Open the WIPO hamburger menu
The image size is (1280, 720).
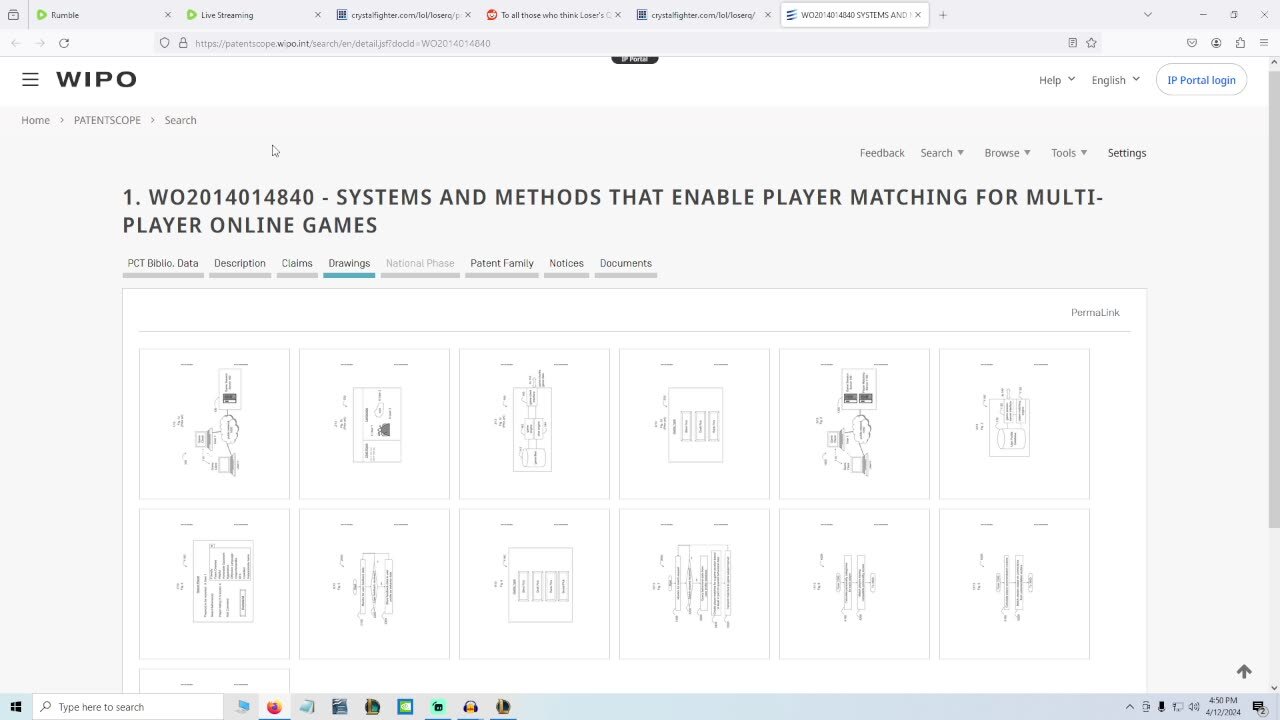[x=30, y=79]
